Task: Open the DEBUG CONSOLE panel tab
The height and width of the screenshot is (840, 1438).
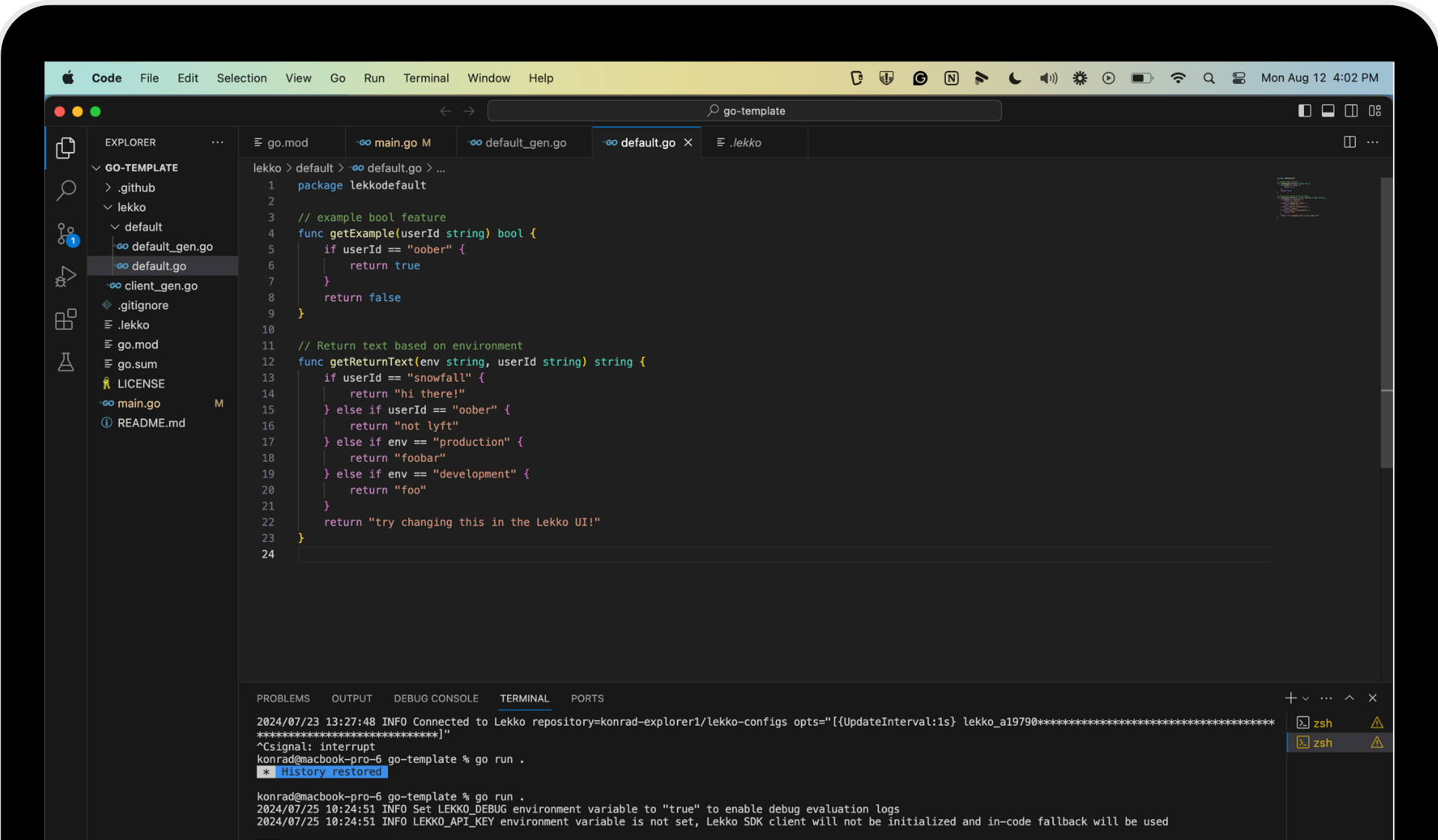Action: [436, 698]
